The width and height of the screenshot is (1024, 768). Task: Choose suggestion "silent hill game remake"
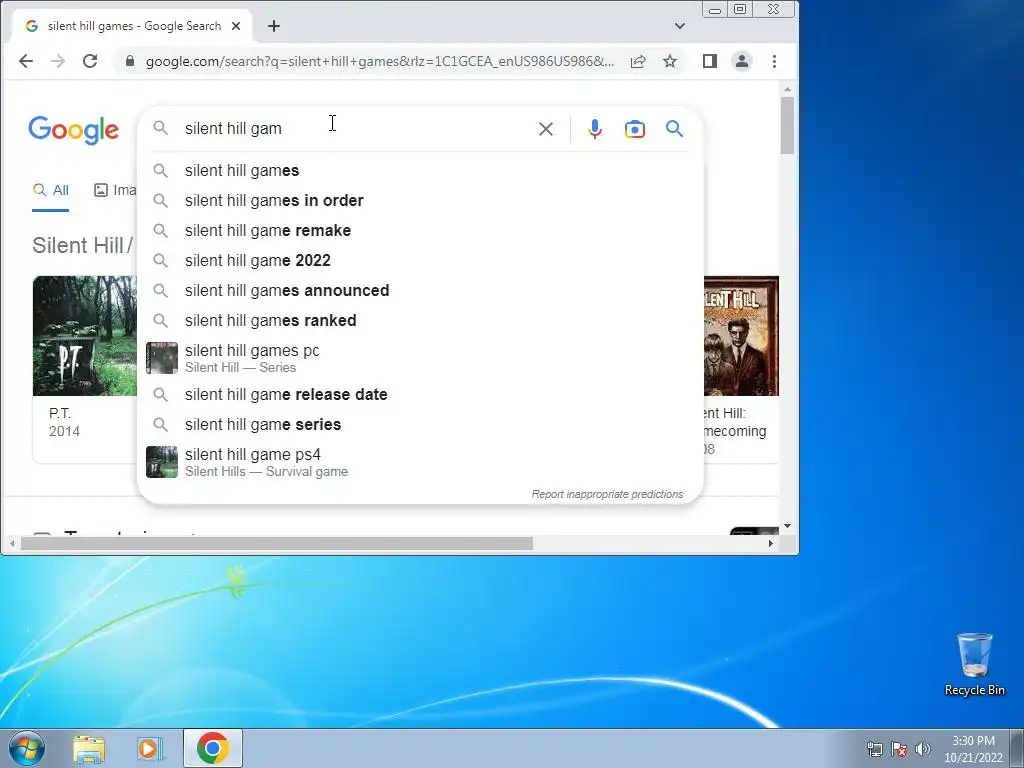pos(421,231)
